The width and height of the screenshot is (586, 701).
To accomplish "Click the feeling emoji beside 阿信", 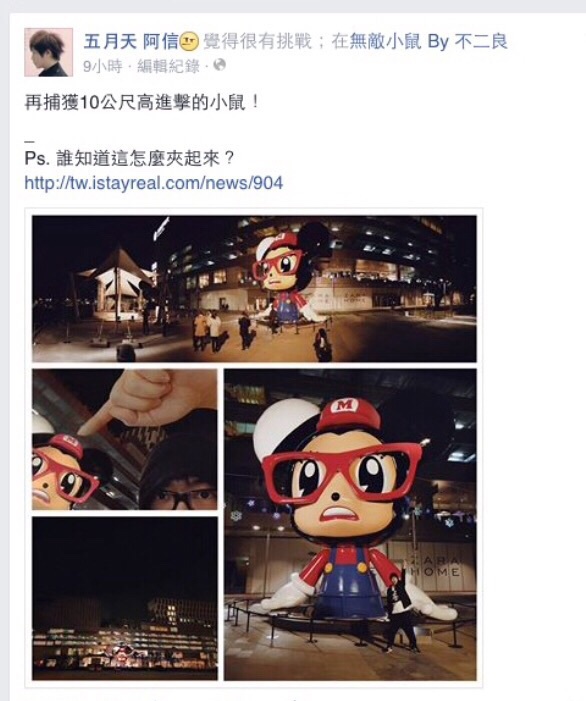I will click(189, 42).
